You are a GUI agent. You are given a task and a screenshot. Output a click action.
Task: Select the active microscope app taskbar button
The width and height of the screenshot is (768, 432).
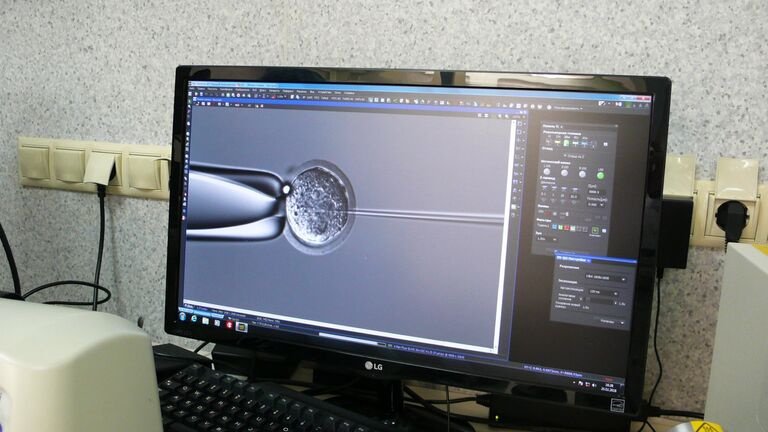click(x=241, y=327)
